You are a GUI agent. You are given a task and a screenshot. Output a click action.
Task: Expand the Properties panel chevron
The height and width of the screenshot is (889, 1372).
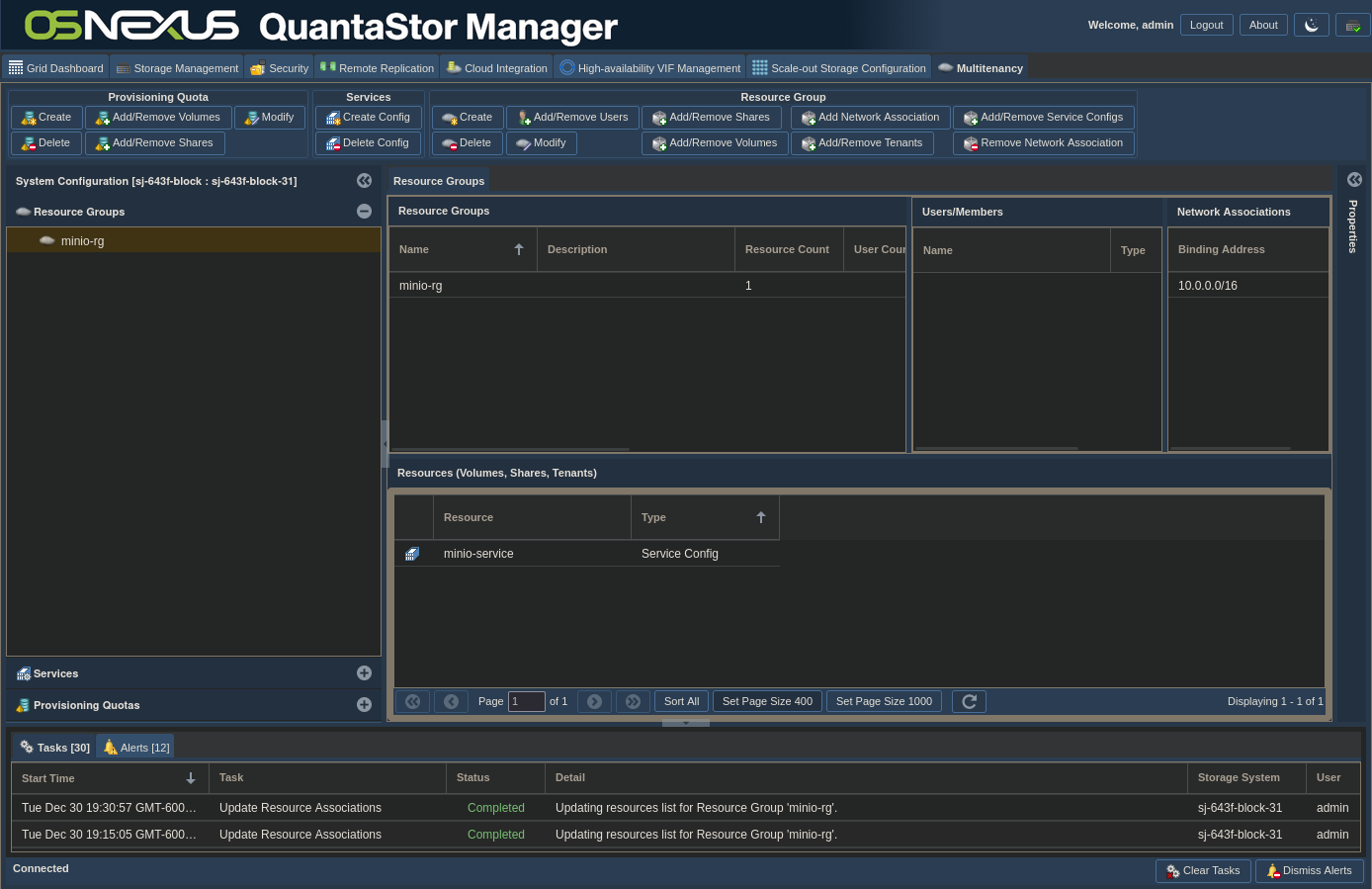tap(1354, 180)
